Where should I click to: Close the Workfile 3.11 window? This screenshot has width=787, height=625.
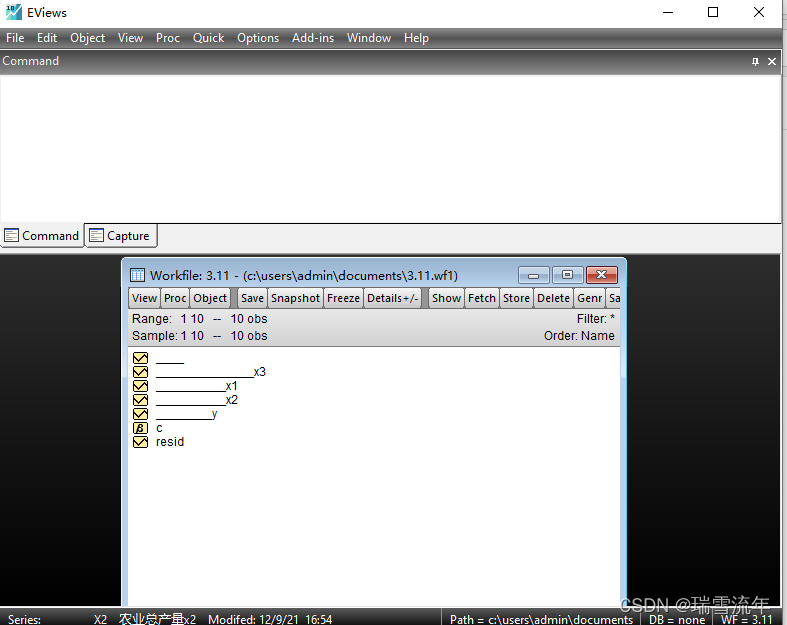click(602, 275)
